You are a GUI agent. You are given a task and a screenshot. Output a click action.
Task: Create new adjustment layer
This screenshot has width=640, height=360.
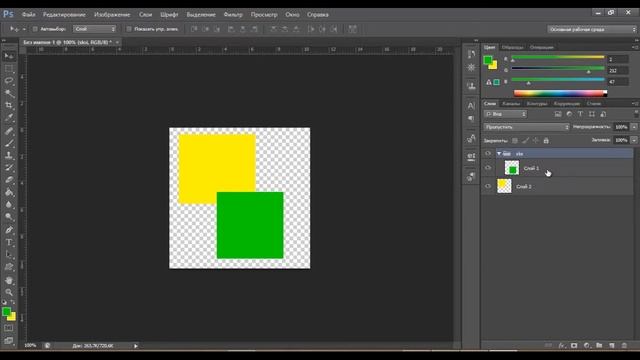point(587,345)
